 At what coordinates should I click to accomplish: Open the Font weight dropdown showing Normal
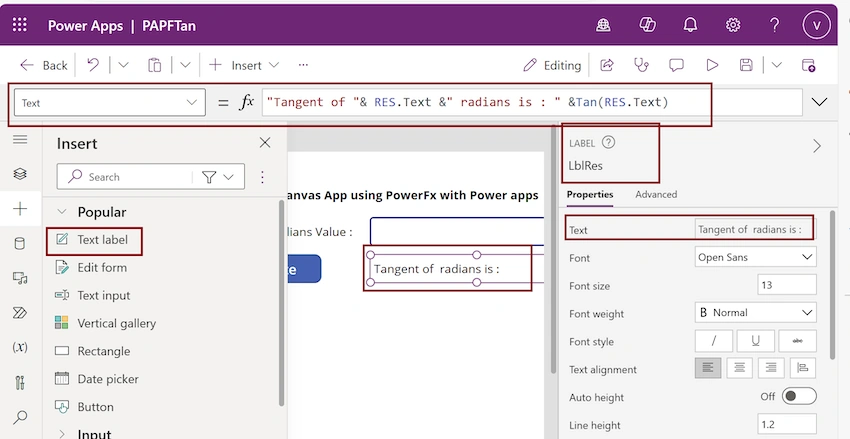(x=756, y=313)
